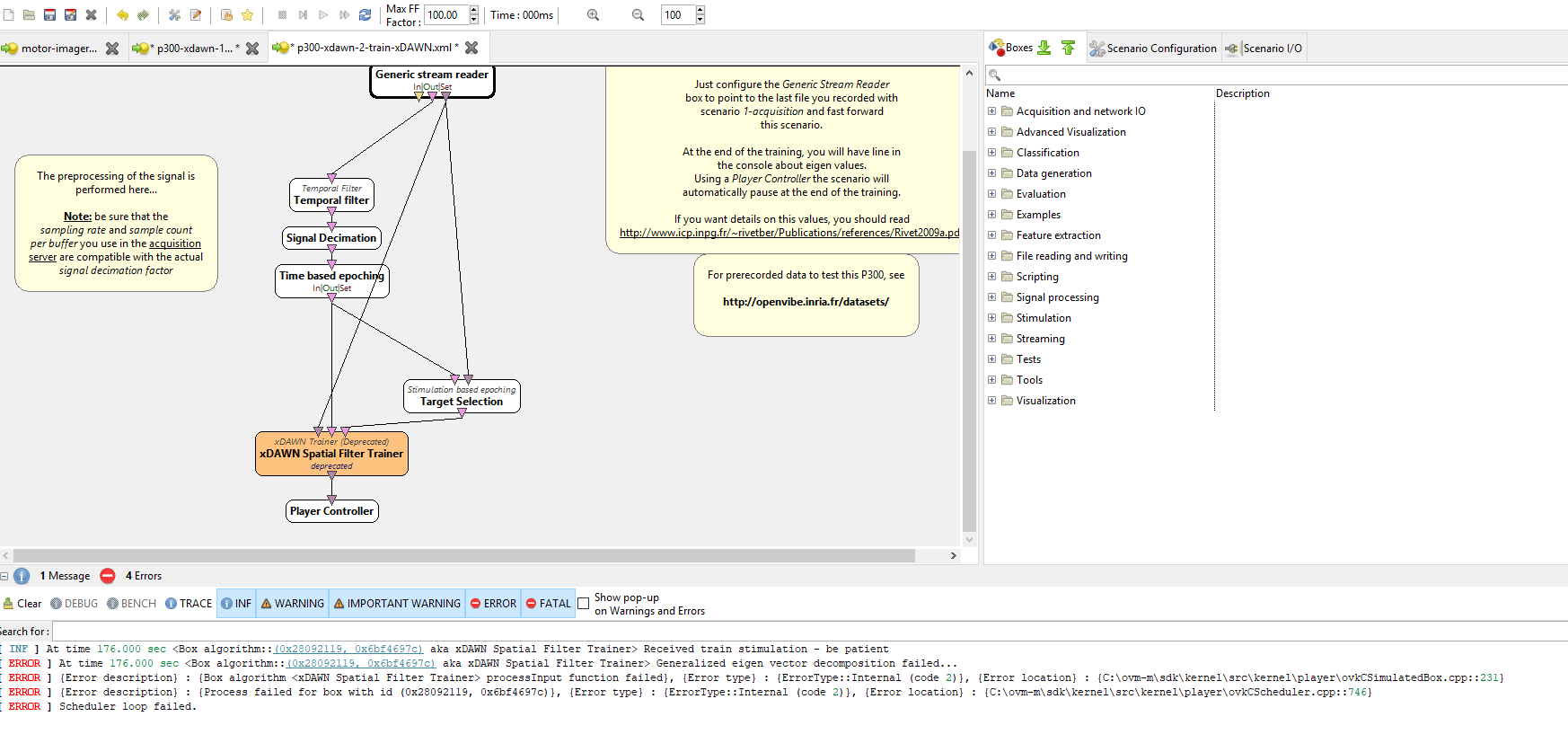The image size is (1568, 752).
Task: Enable Show pop-up on Warnings and Errors checkbox
Action: point(583,604)
